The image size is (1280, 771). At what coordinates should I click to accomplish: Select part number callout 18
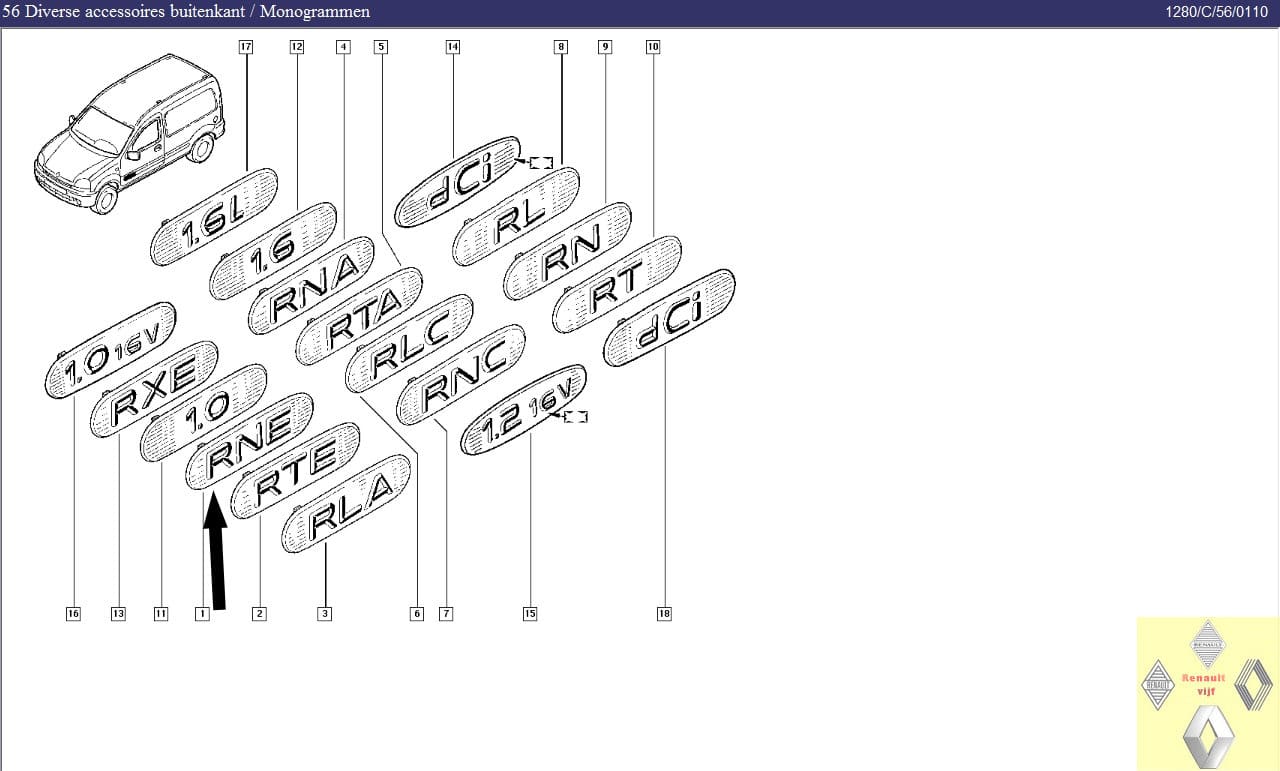(664, 614)
